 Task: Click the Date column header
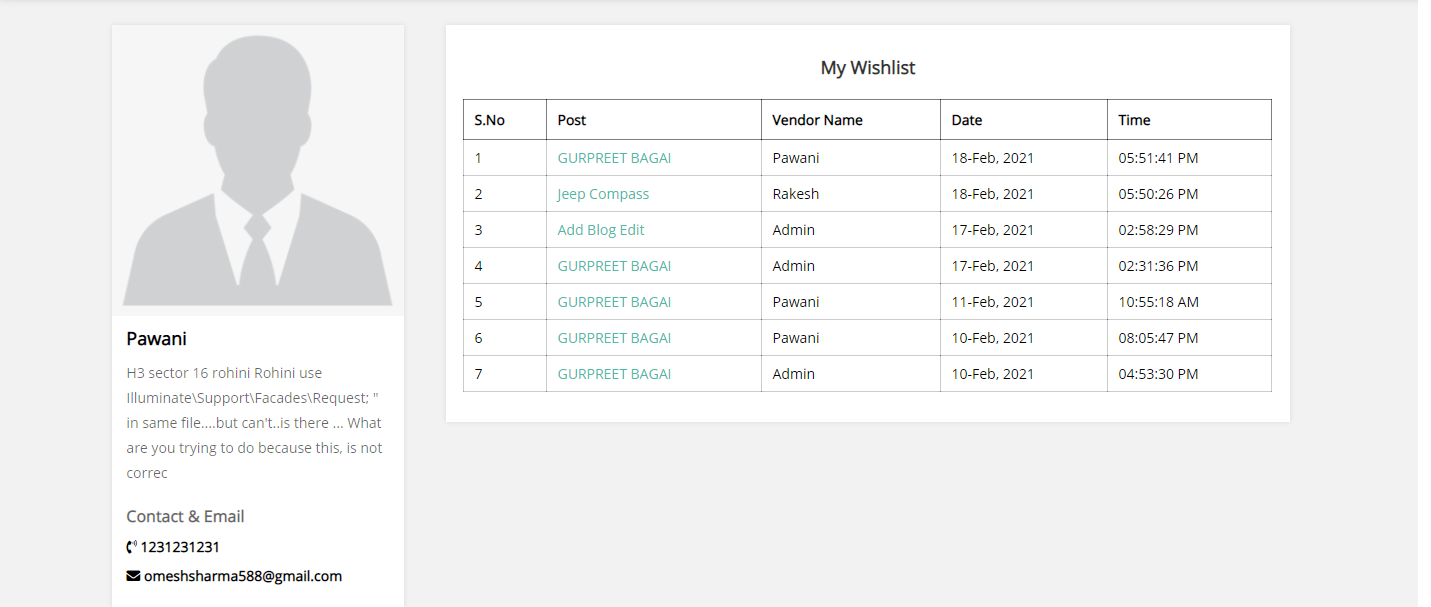pyautogui.click(x=966, y=120)
